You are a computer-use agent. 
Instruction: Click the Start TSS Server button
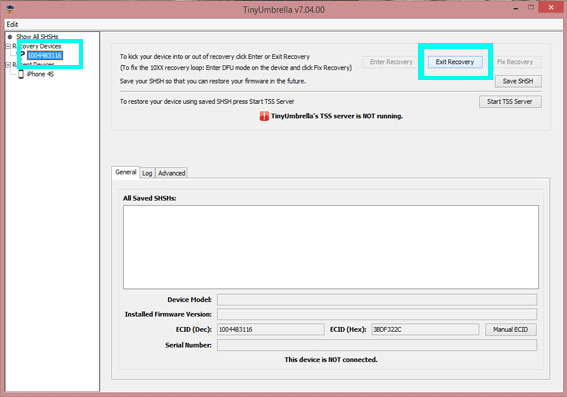point(510,102)
